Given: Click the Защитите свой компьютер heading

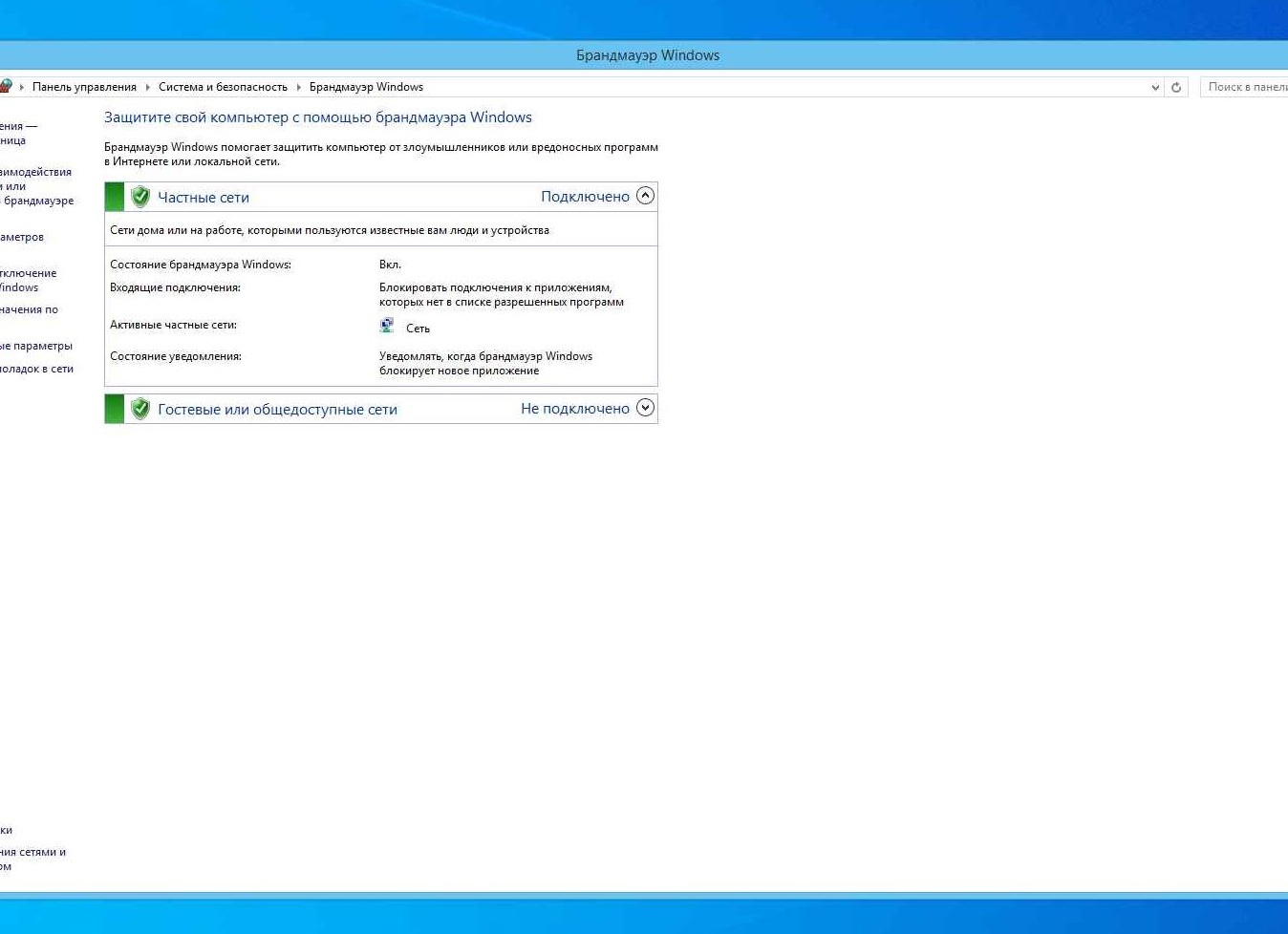Looking at the screenshot, I should (318, 117).
